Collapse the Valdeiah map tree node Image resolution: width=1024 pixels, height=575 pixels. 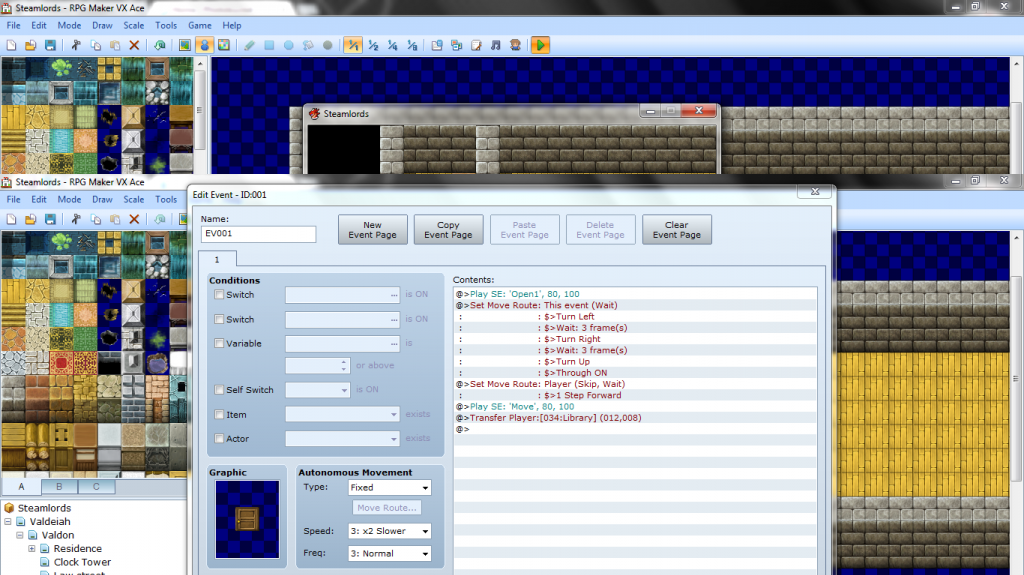[8, 521]
